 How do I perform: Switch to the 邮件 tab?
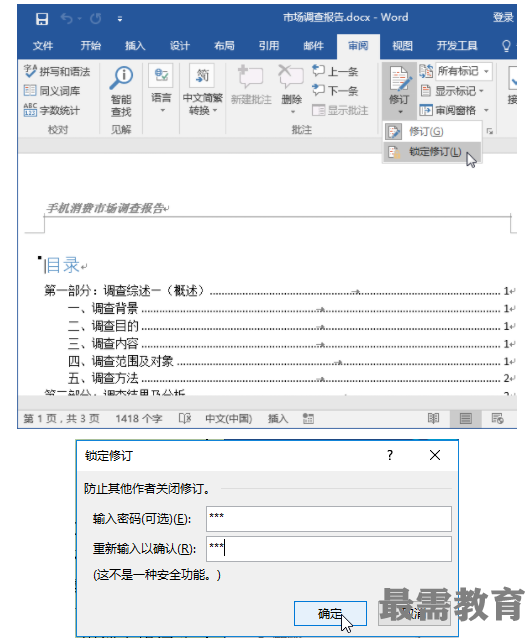313,46
